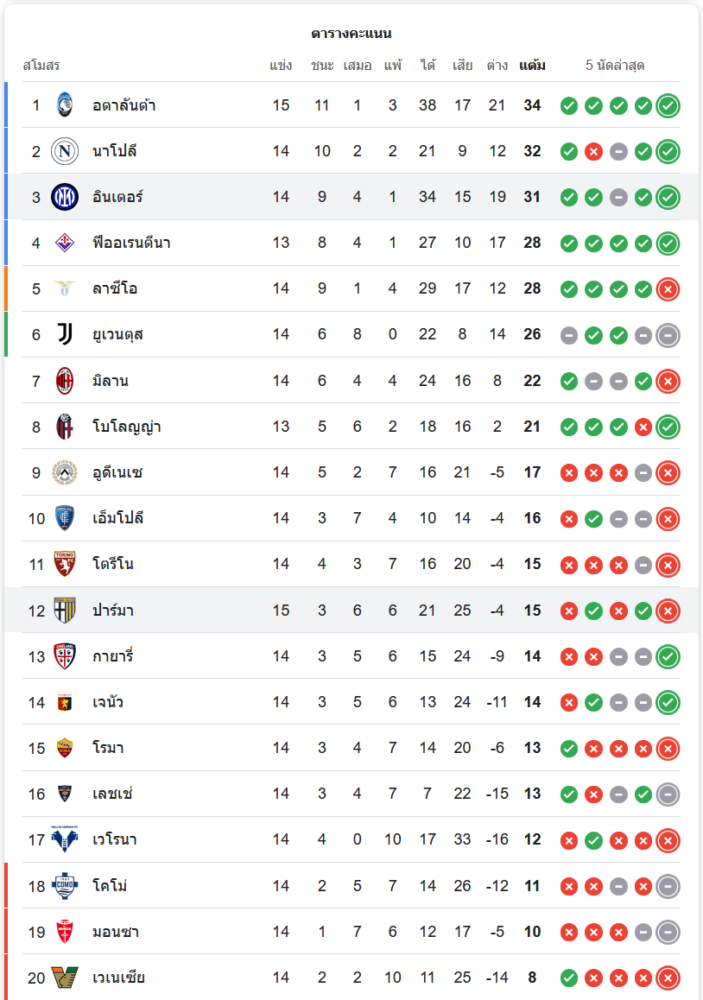Click Atalanta's most recent win result circle
Image resolution: width=703 pixels, height=1000 pixels.
point(668,105)
